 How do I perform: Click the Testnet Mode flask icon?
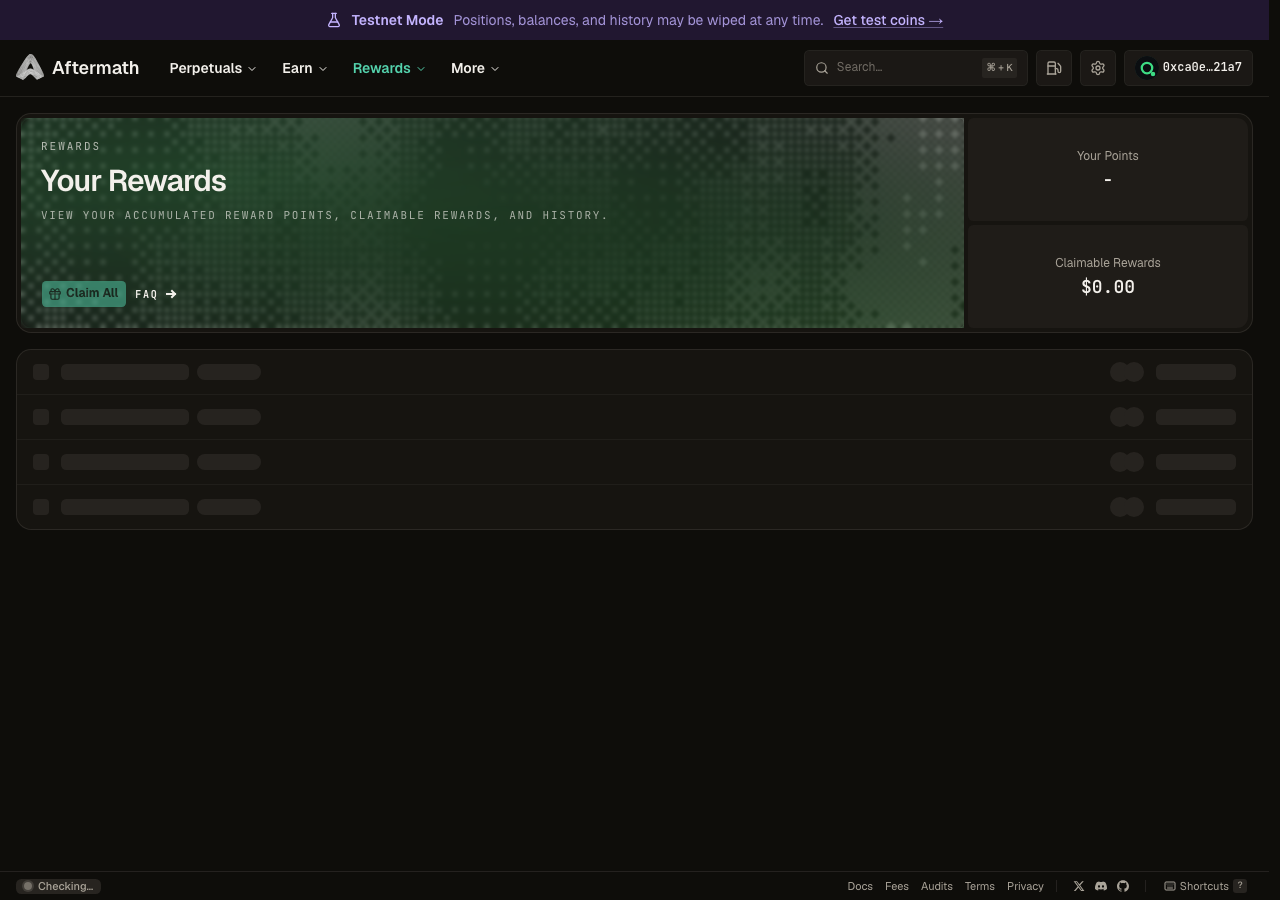[x=334, y=20]
